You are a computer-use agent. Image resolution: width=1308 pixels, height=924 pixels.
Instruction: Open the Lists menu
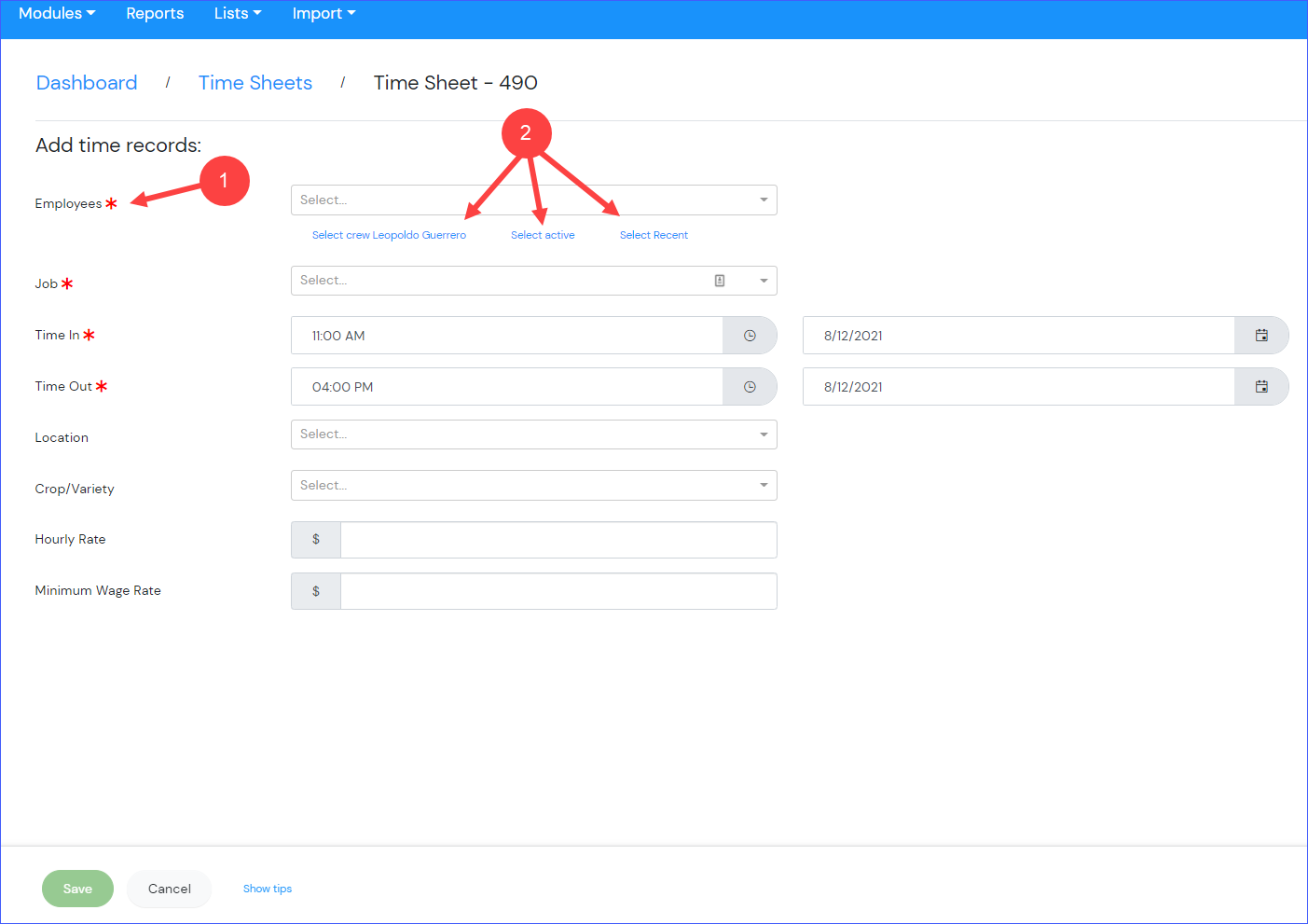click(238, 13)
